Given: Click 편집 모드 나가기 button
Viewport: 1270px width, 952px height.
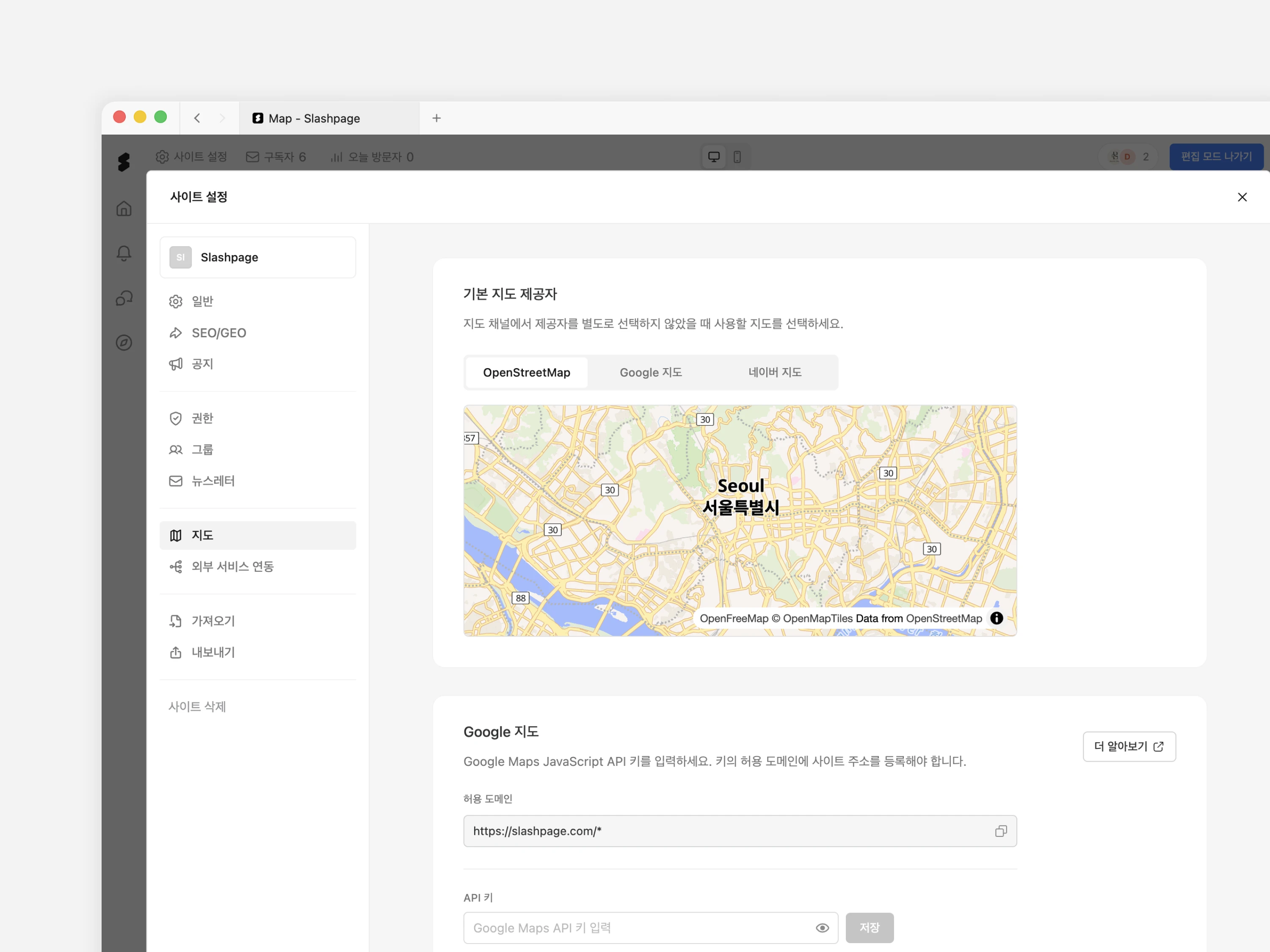Looking at the screenshot, I should pyautogui.click(x=1216, y=157).
